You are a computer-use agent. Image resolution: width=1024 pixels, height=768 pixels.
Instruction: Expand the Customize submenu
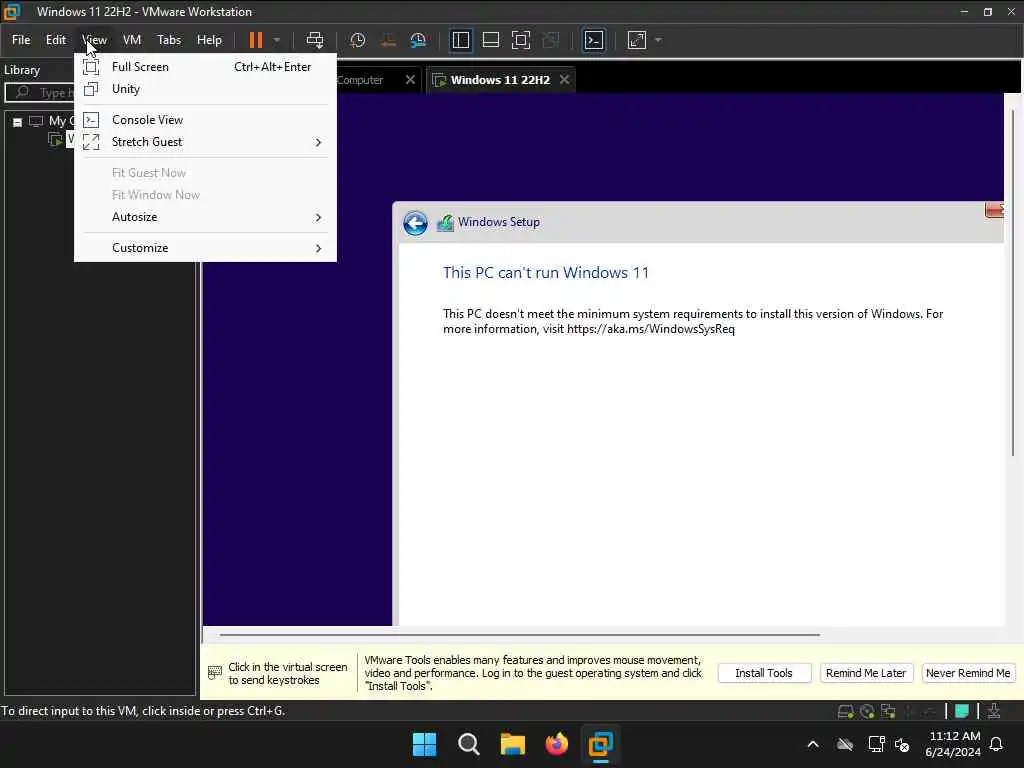205,248
